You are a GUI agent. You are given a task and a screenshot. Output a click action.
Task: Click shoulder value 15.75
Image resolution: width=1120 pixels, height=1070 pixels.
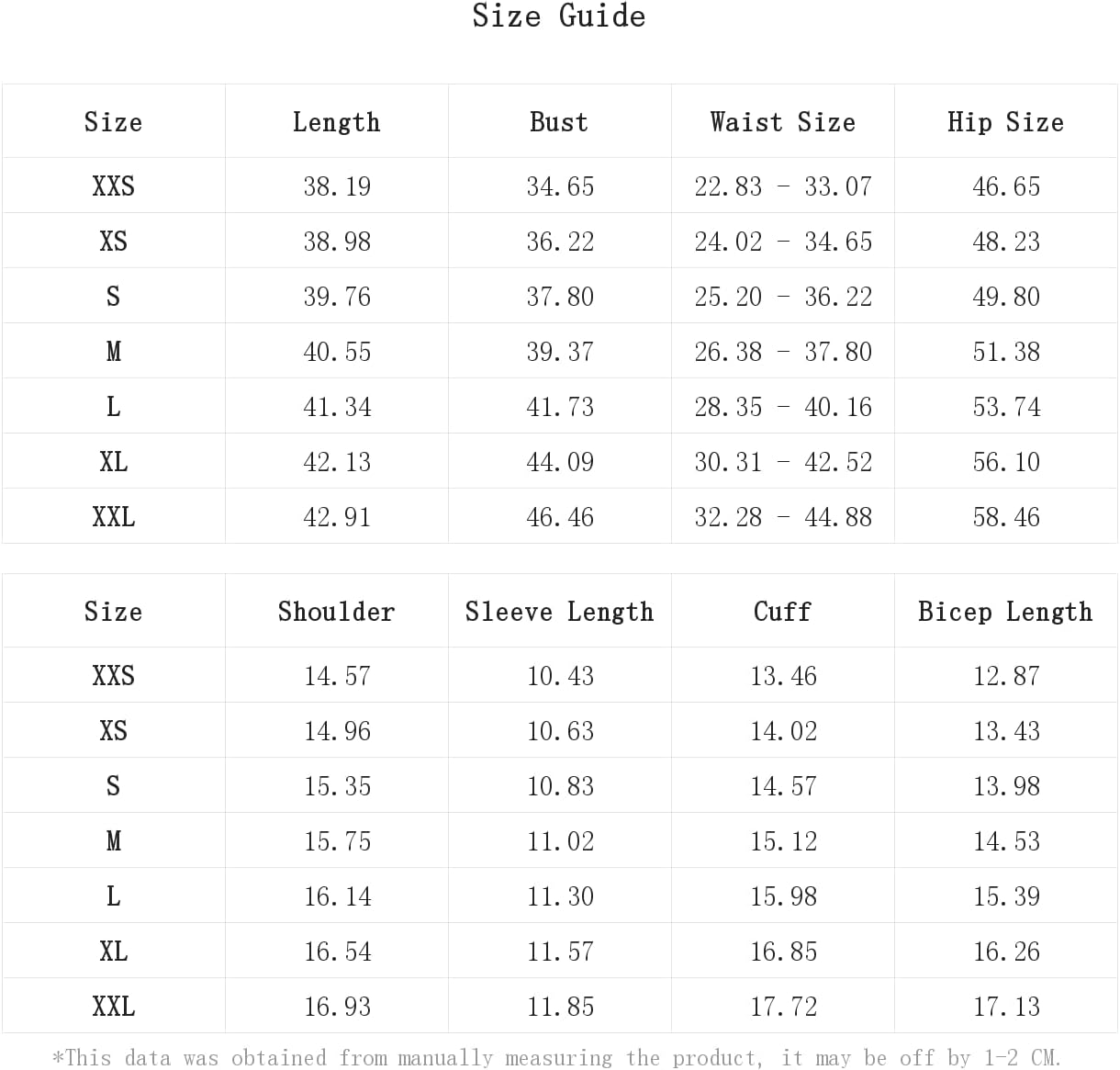(337, 841)
